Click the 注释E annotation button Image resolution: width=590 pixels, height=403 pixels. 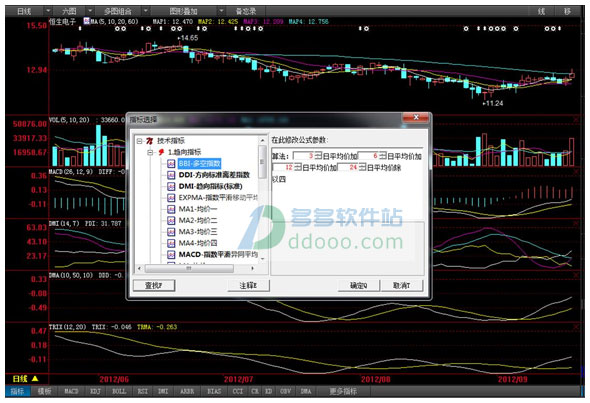coord(248,286)
